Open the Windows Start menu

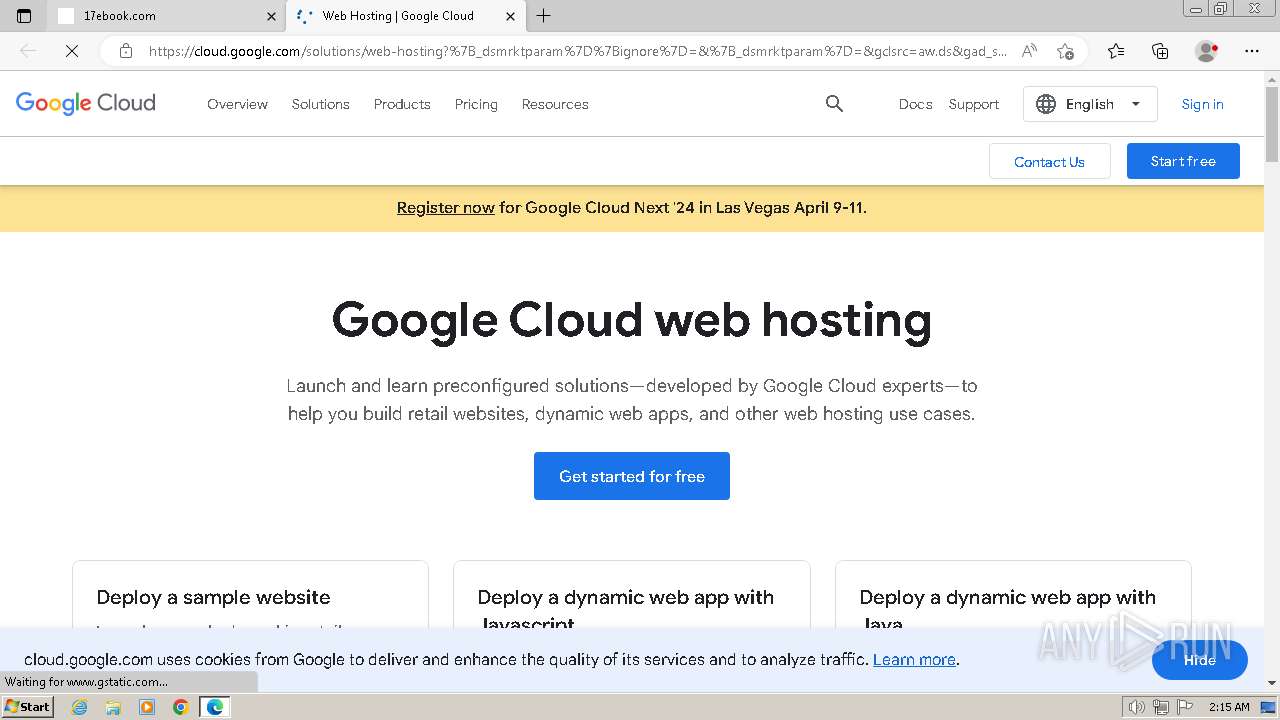(x=28, y=707)
